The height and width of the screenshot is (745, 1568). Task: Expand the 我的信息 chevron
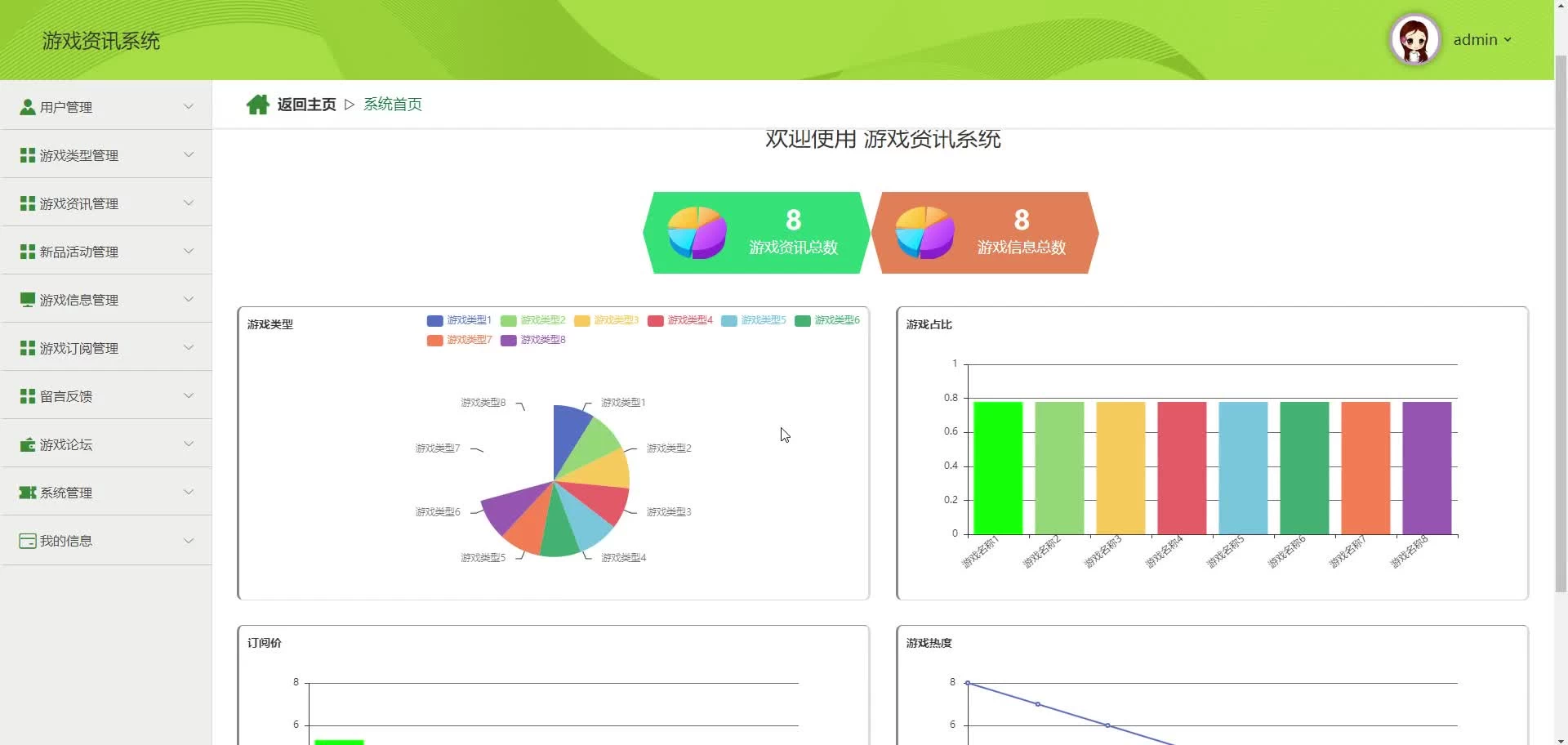[x=189, y=540]
